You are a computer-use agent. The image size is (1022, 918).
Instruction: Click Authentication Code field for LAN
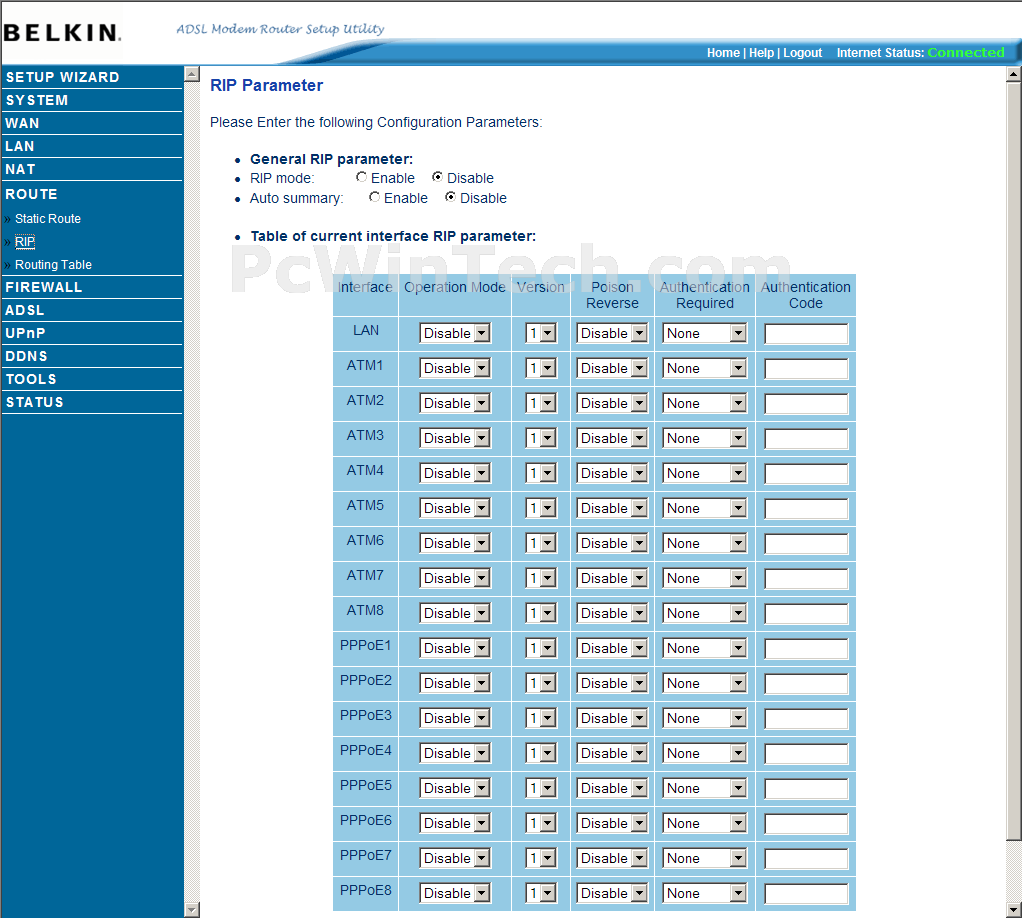point(806,334)
